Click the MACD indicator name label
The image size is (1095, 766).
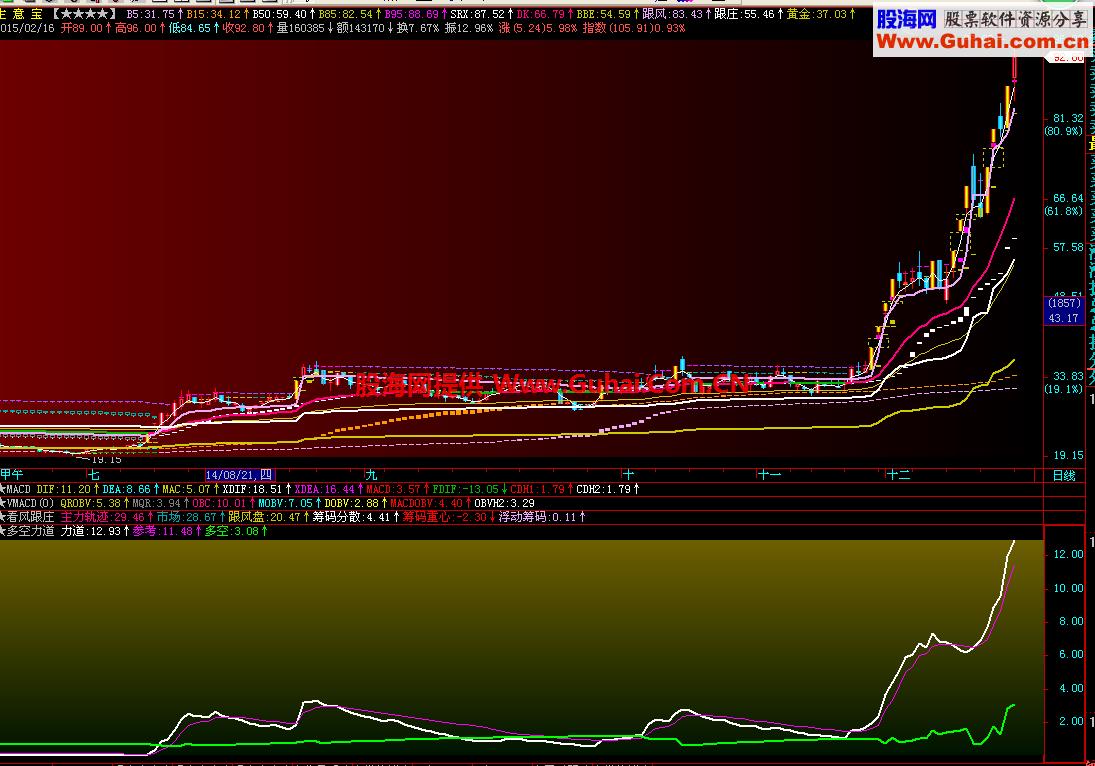pos(20,489)
